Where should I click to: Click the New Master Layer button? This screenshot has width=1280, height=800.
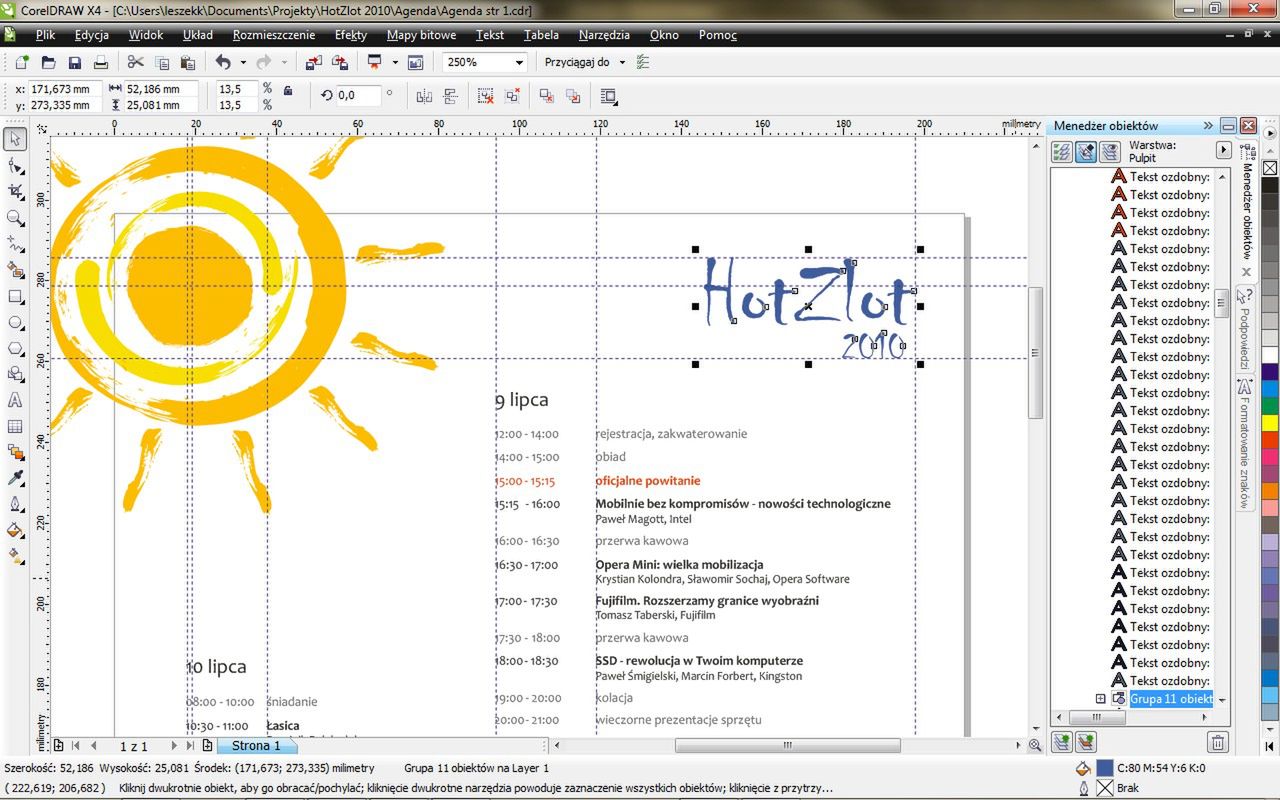pyautogui.click(x=1086, y=742)
